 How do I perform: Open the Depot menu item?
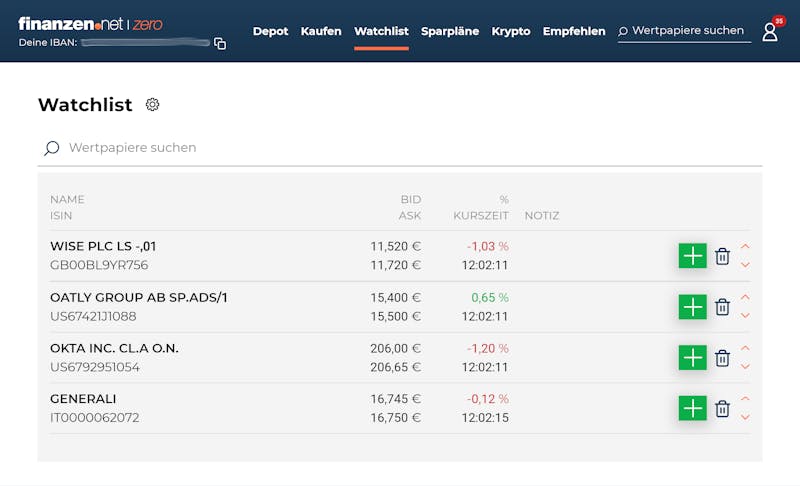[270, 31]
